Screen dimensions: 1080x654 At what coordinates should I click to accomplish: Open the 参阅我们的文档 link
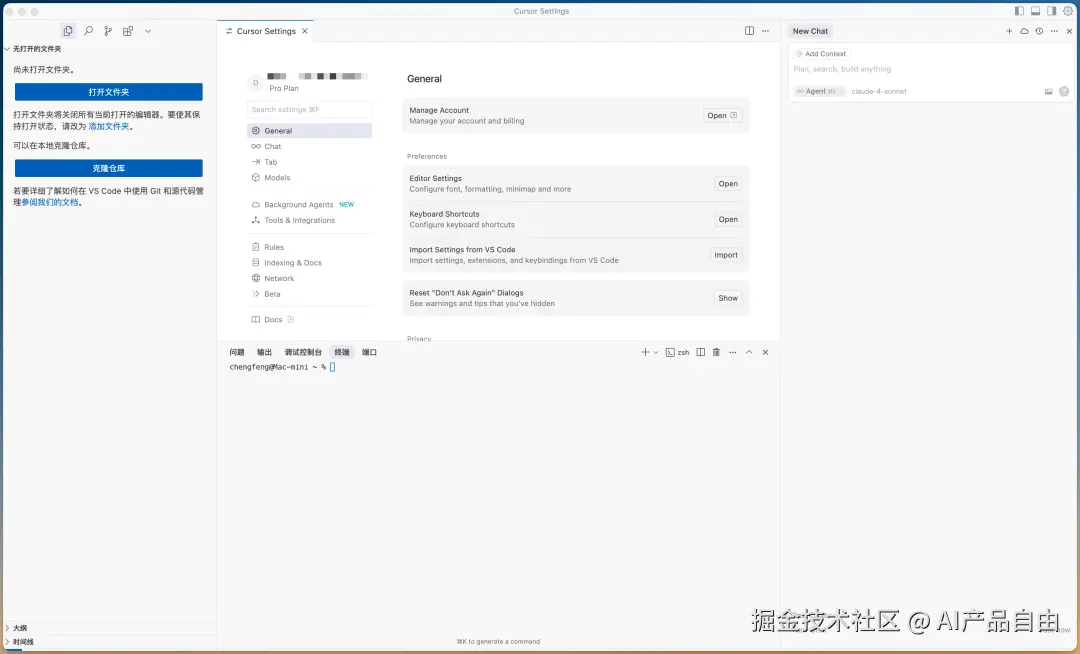(x=50, y=202)
